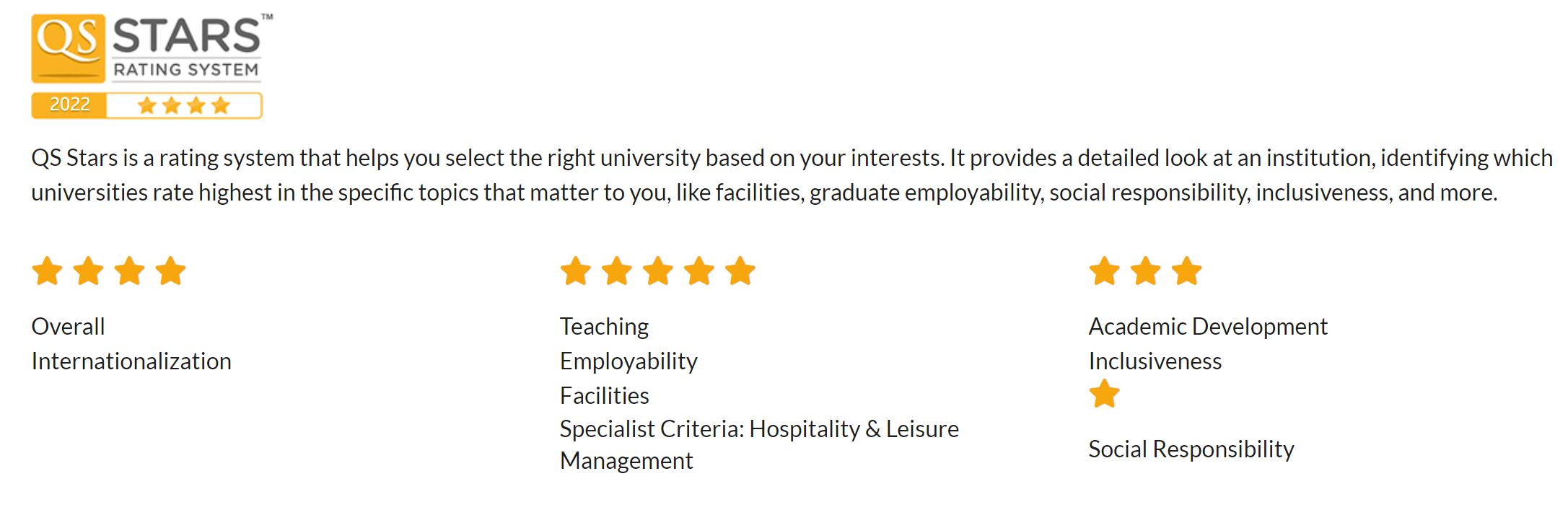
Task: Click the Social Responsibility label
Action: 1191,449
